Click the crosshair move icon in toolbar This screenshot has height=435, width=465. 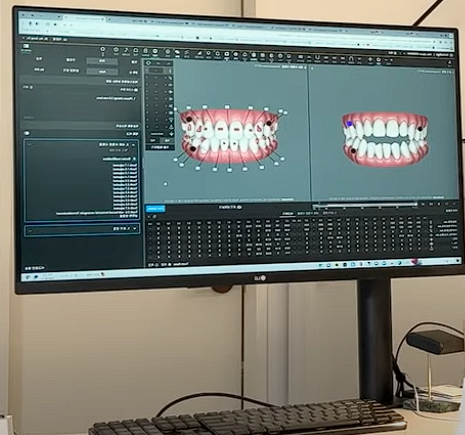coord(370,59)
